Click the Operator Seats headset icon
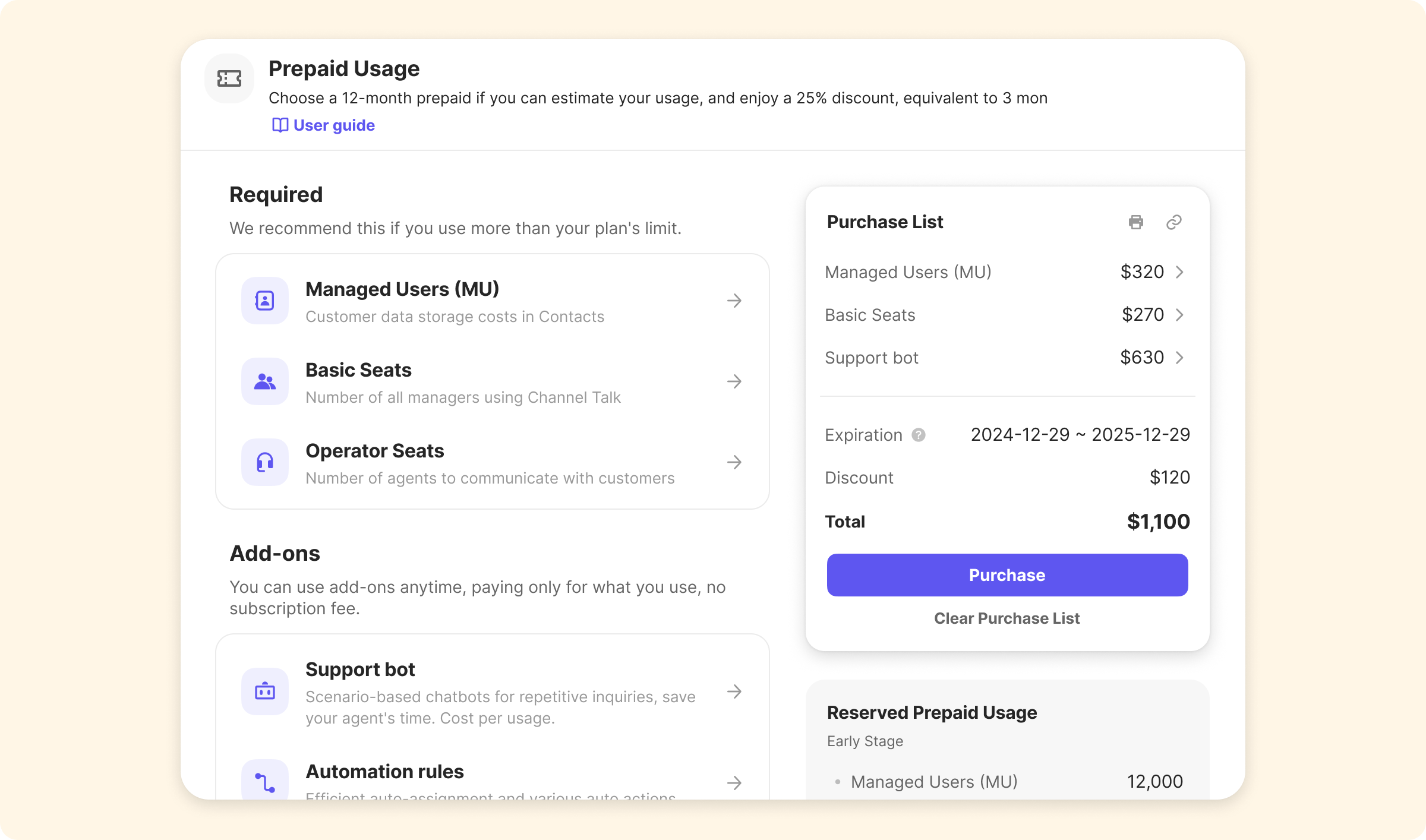This screenshot has width=1426, height=840. [265, 462]
